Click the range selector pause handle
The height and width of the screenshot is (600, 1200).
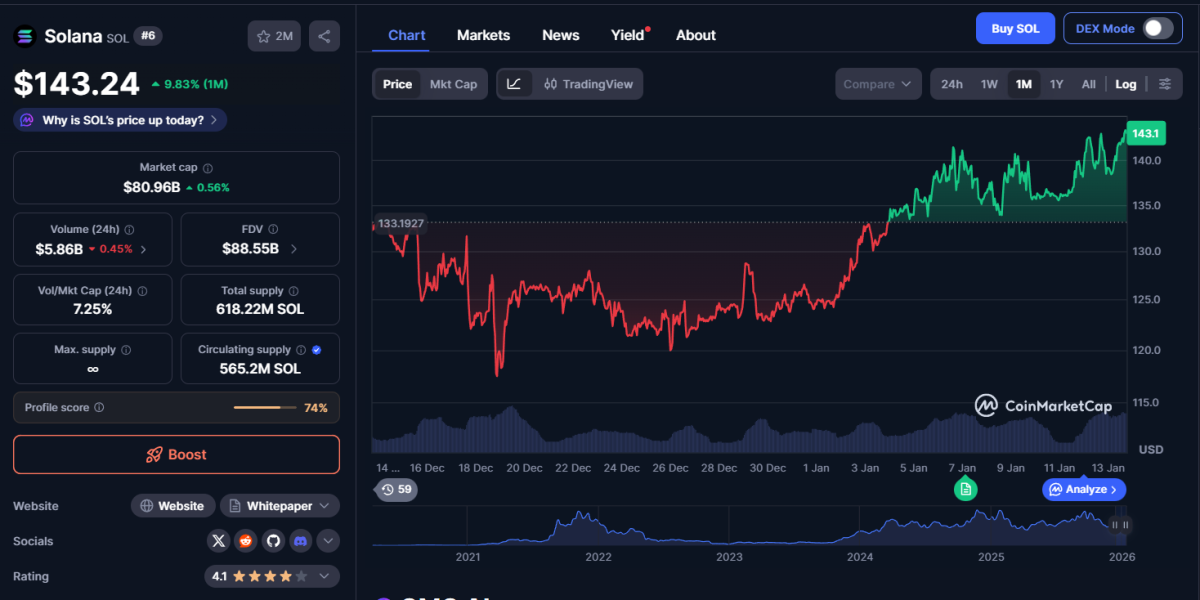pos(1122,524)
